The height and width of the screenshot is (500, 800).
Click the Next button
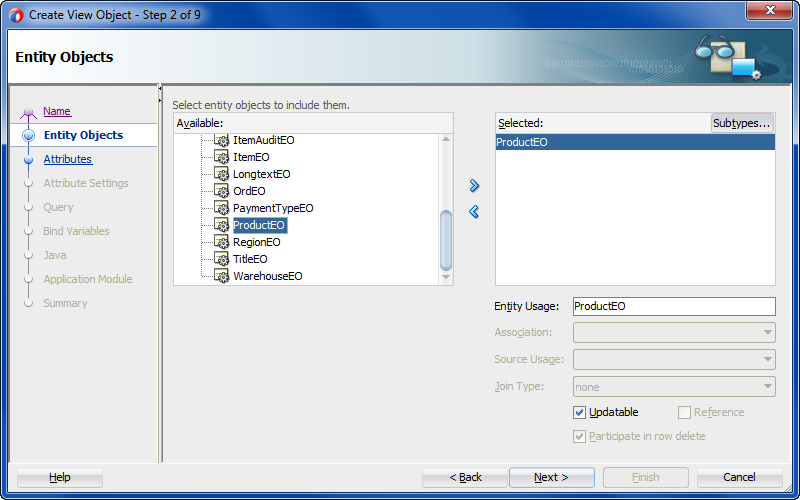tap(552, 478)
